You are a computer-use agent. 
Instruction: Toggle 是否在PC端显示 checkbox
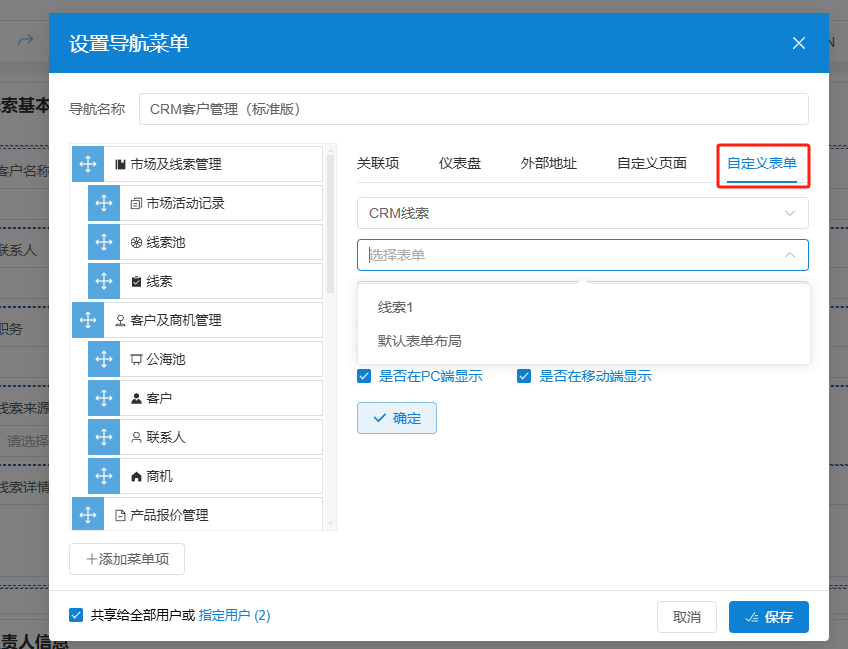tap(365, 377)
